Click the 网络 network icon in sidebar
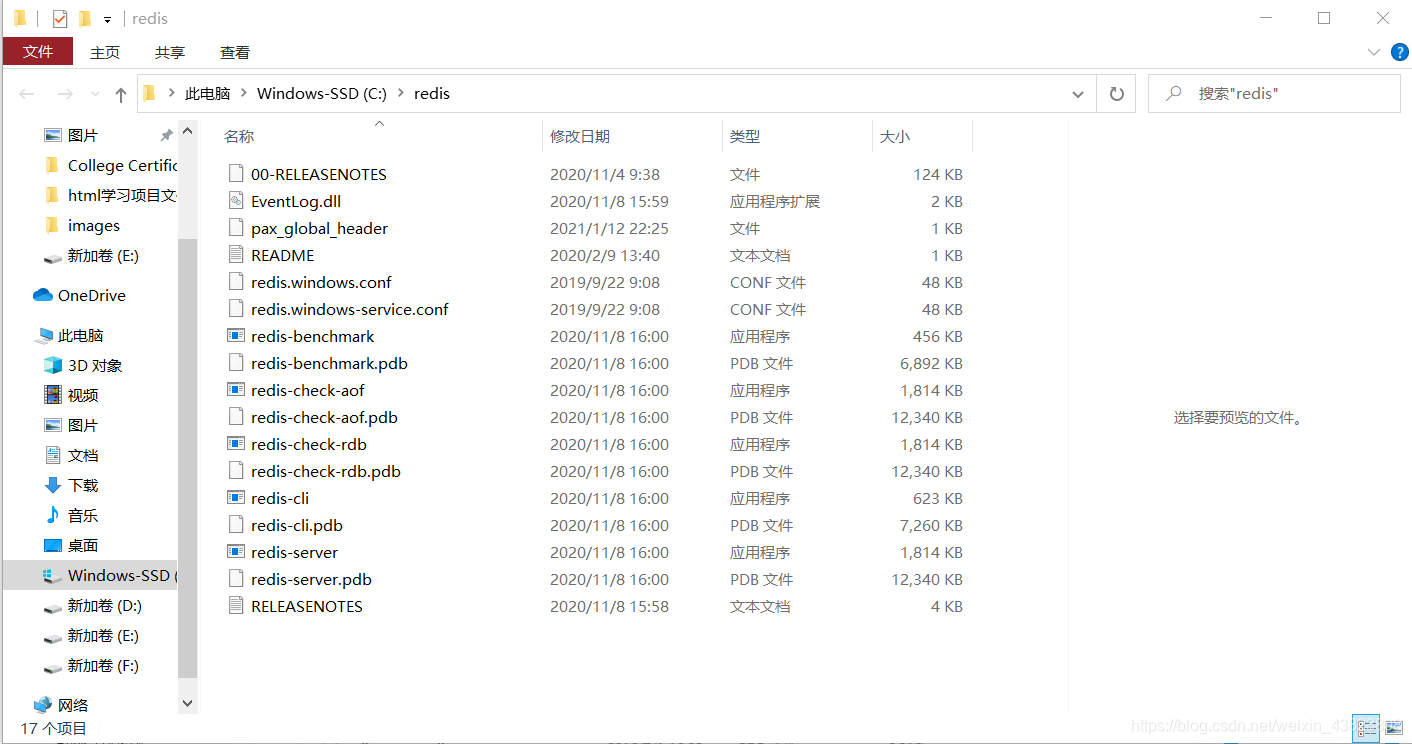1412x744 pixels. point(43,705)
